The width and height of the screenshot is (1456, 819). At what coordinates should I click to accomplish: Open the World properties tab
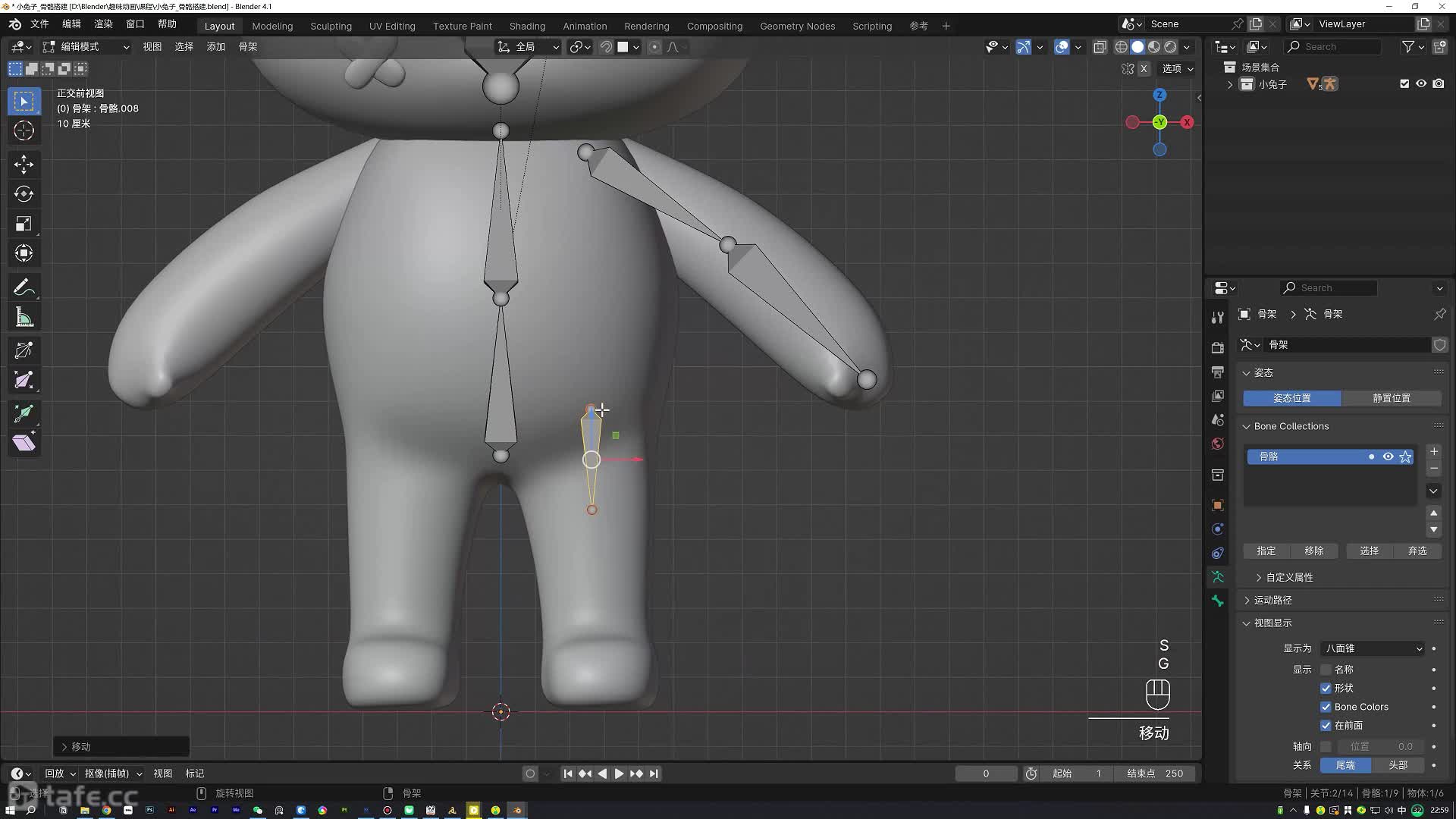pyautogui.click(x=1218, y=444)
